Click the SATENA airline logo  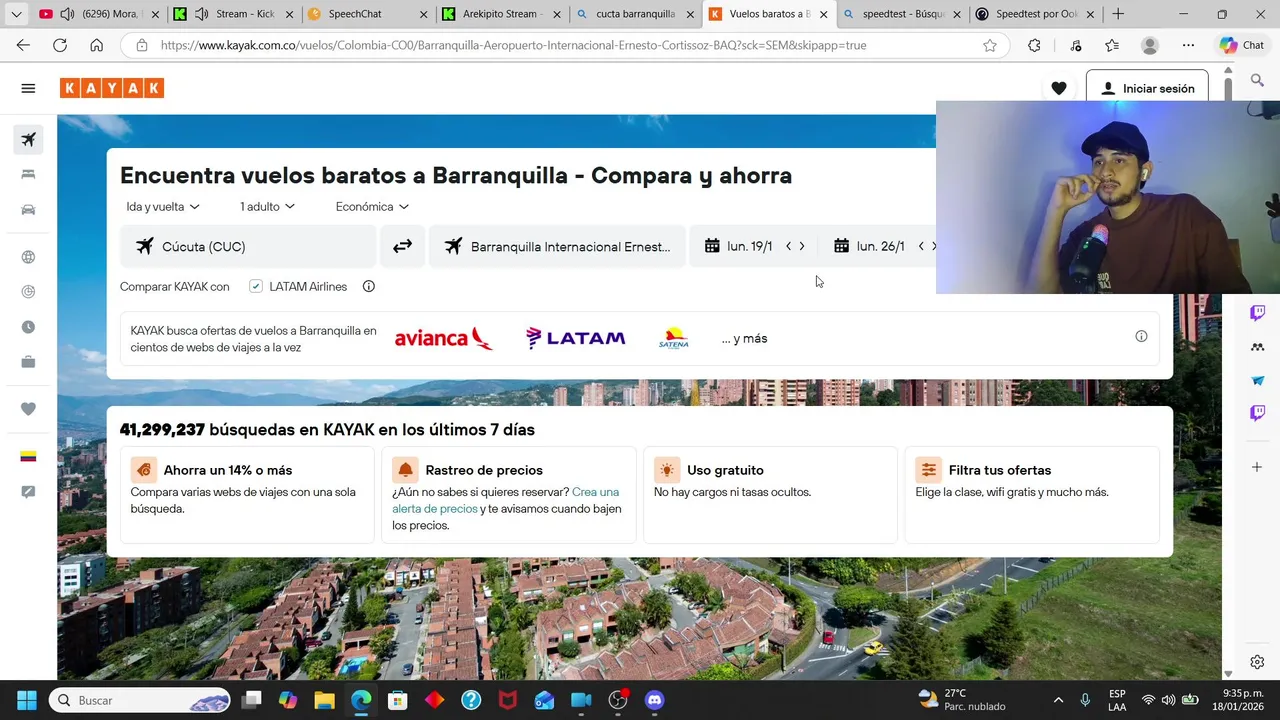[673, 338]
